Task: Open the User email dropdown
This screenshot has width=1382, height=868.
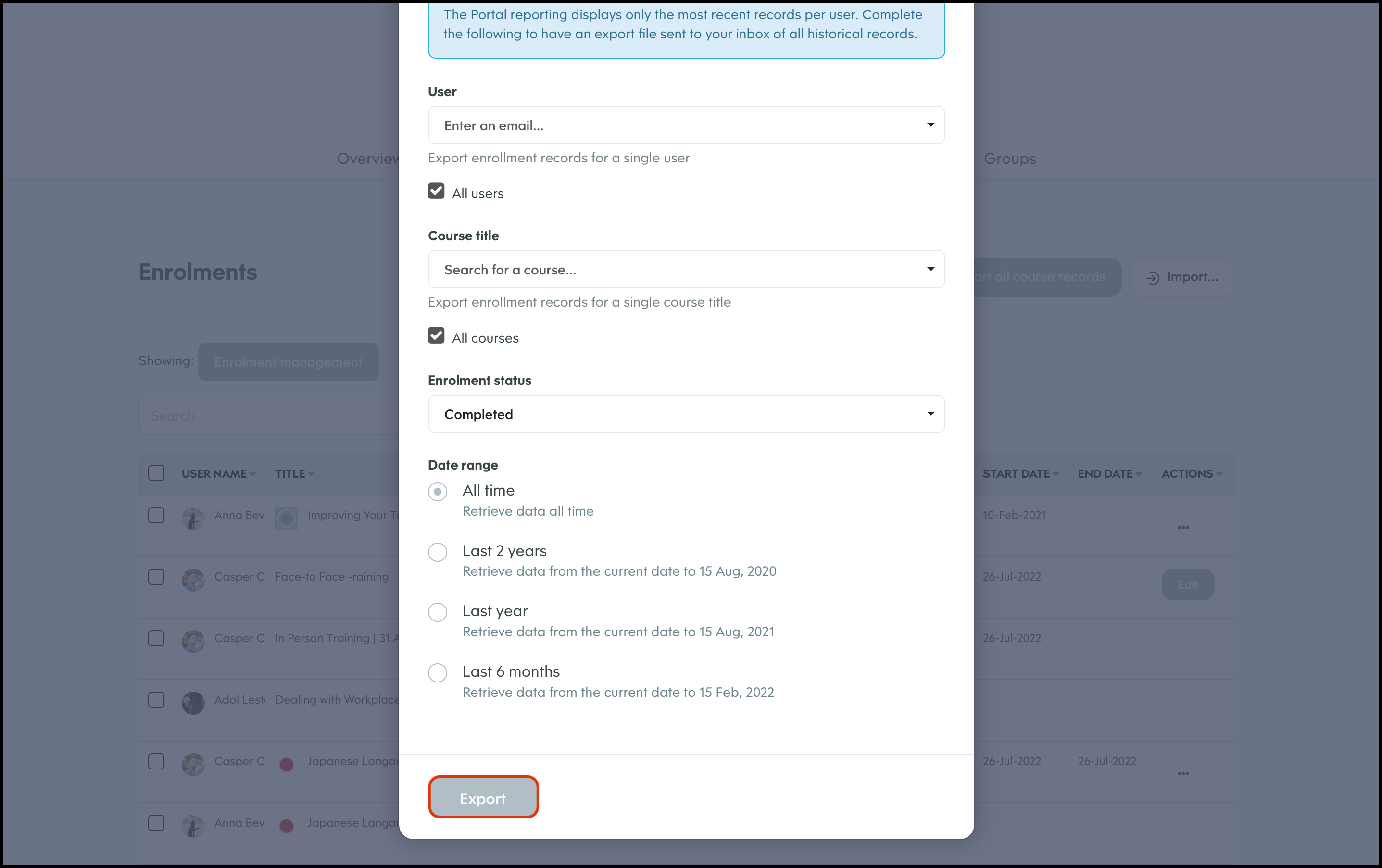Action: tap(686, 125)
